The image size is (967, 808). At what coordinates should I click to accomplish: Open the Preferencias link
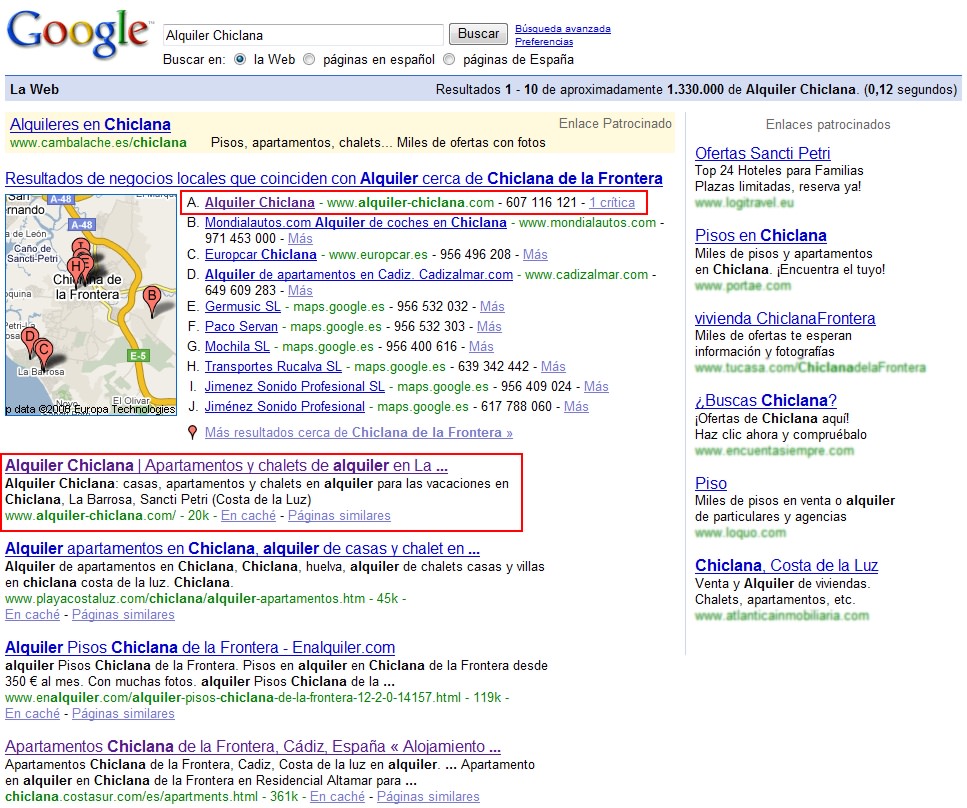coord(544,41)
